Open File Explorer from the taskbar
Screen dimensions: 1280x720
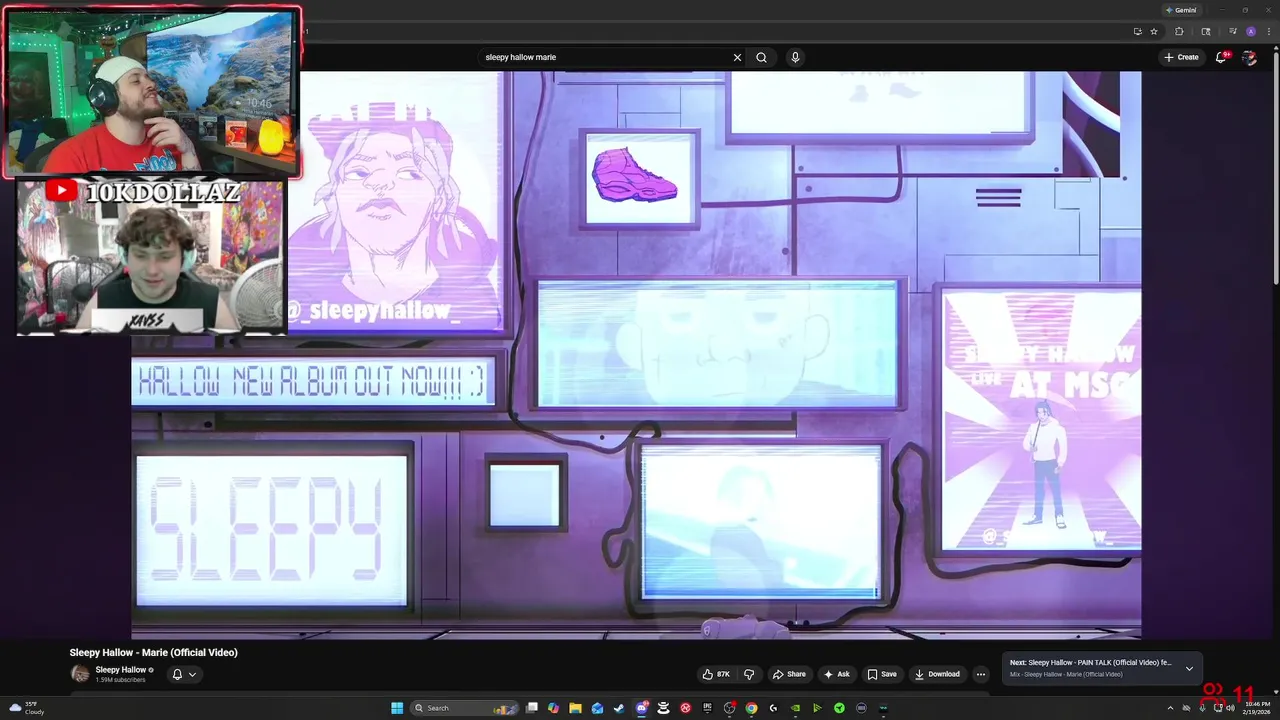(x=575, y=708)
